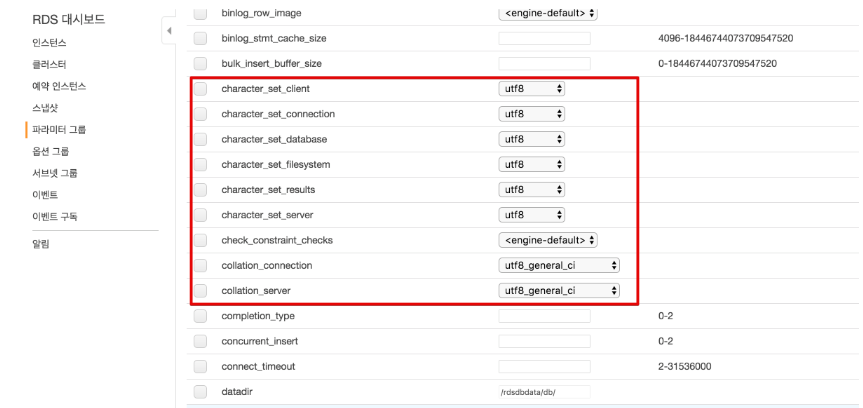
Task: Open 알림 in the sidebar
Action: tap(41, 244)
